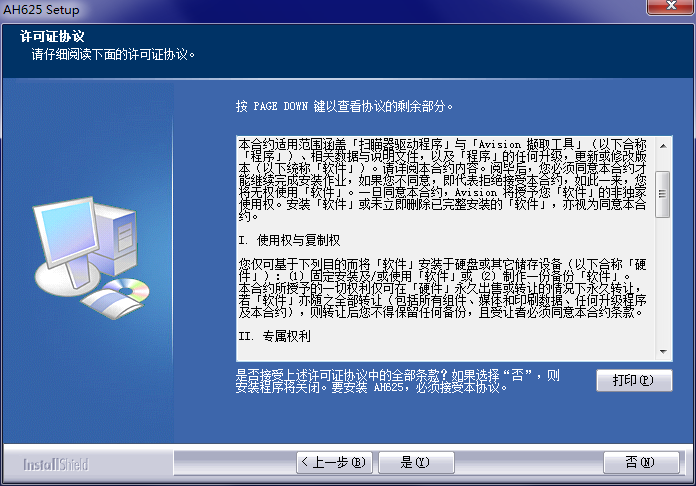696x486 pixels.
Task: Click the first paragraph beginning 本合约适用范围
Action: click(x=442, y=180)
